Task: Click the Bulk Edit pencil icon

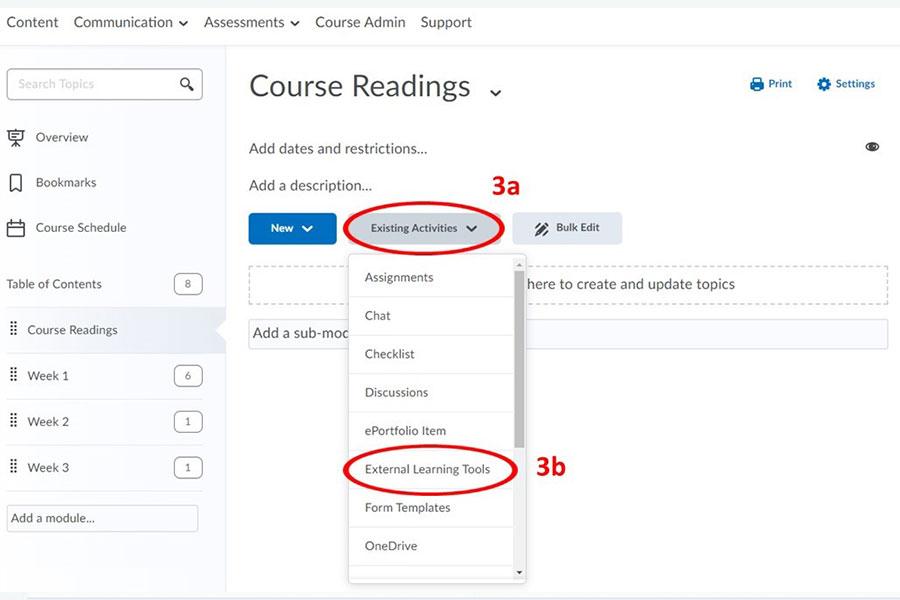Action: point(542,229)
